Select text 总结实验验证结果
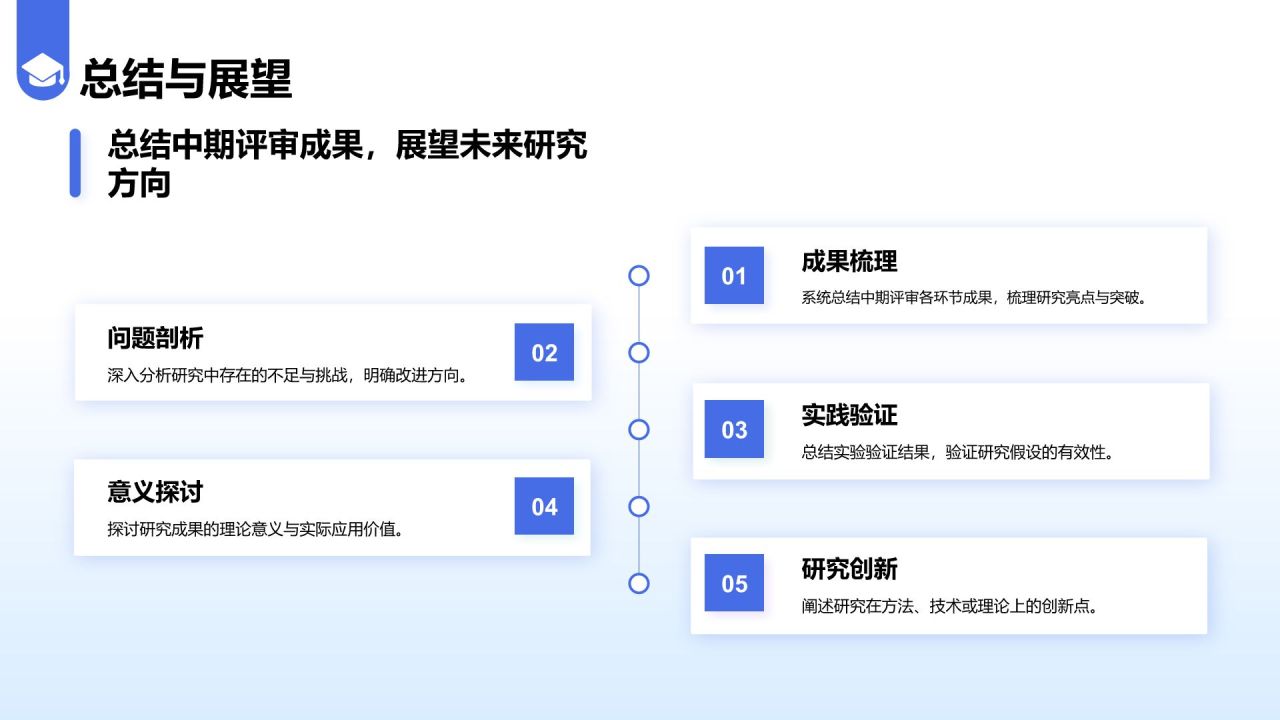Image resolution: width=1280 pixels, height=720 pixels. tap(865, 452)
